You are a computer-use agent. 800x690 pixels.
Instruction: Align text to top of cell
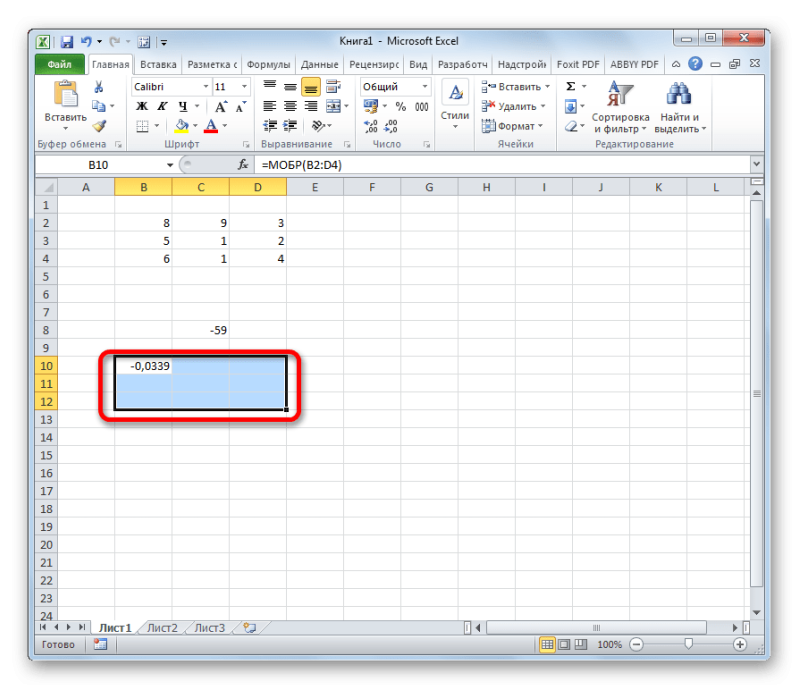pos(269,87)
